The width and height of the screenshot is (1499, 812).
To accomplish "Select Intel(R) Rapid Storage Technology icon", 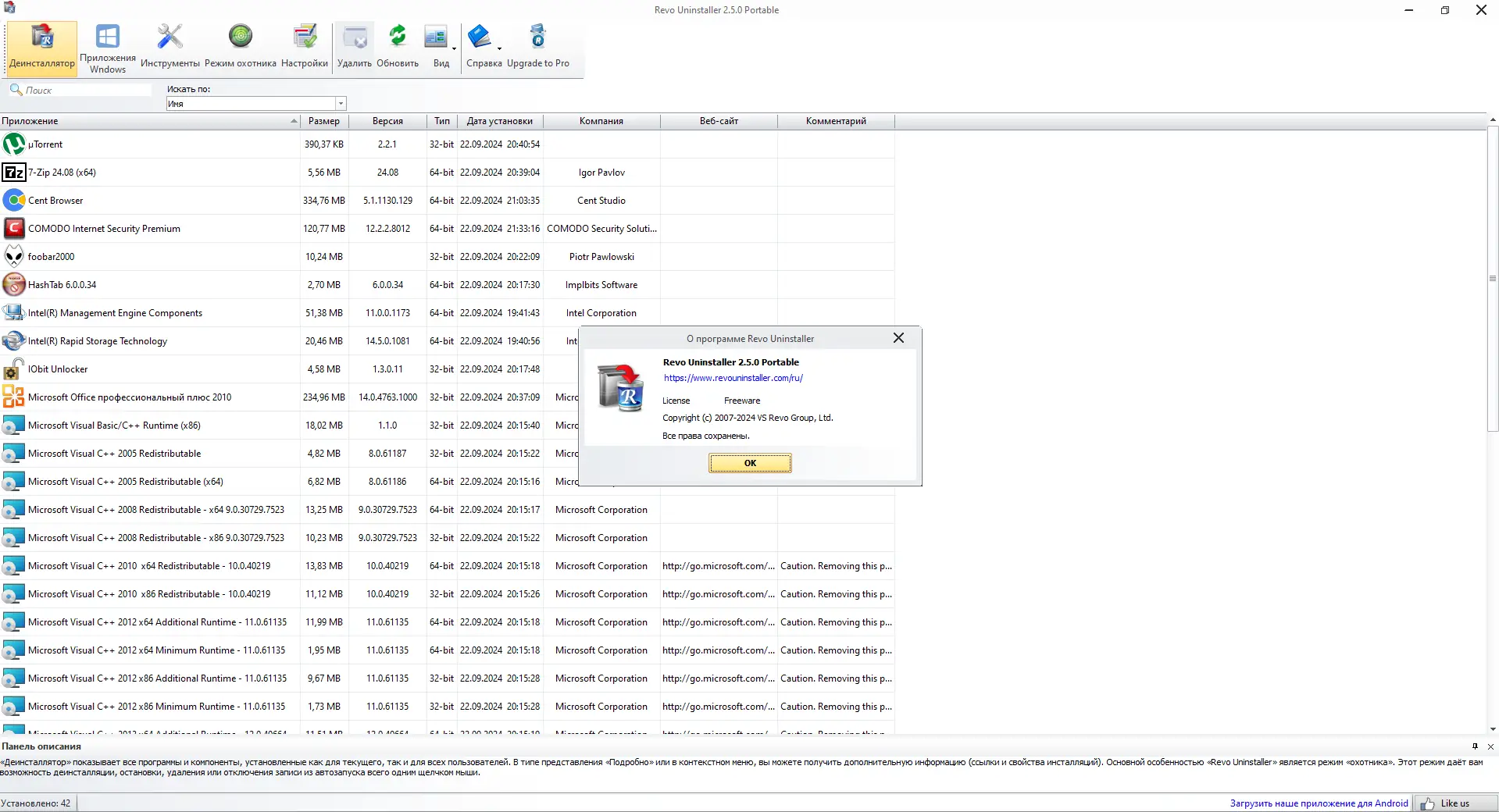I will click(14, 341).
